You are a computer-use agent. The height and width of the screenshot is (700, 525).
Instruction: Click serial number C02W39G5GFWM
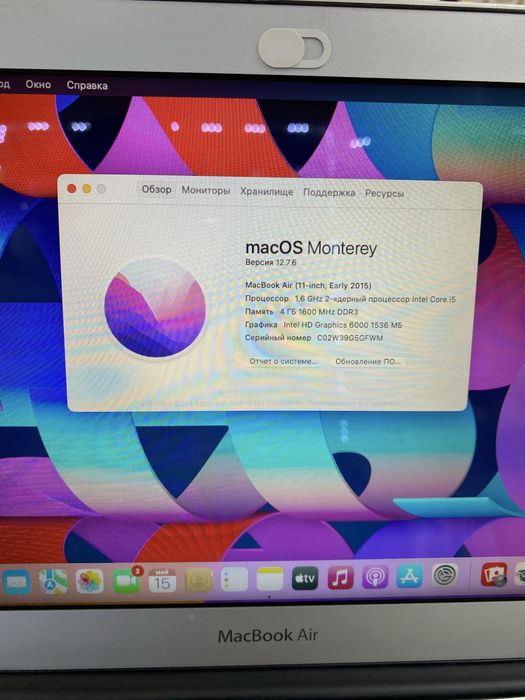pyautogui.click(x=350, y=338)
